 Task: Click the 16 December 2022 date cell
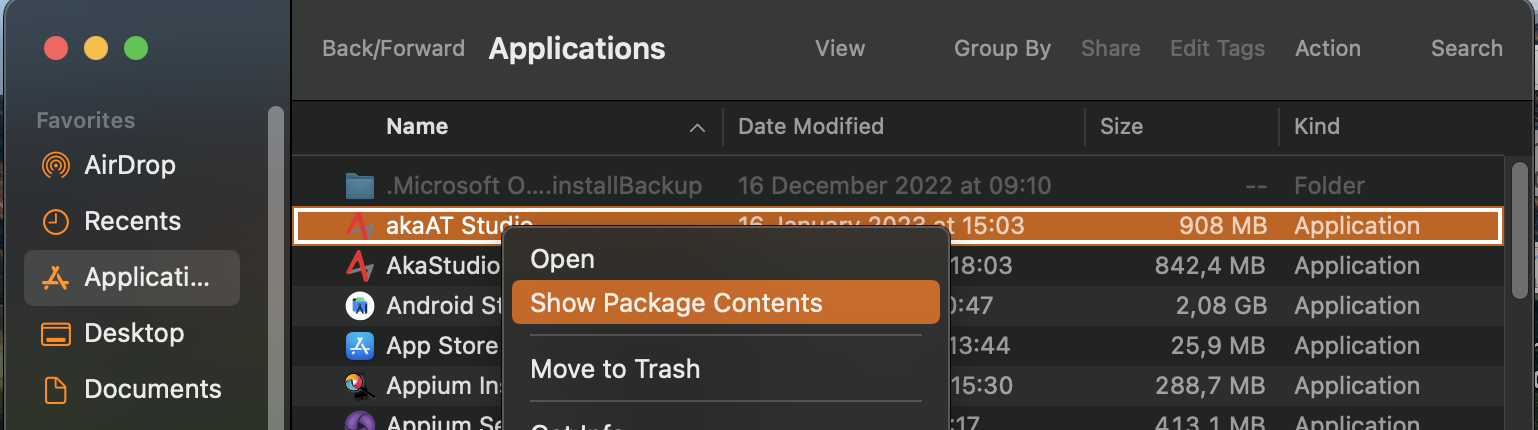click(894, 186)
